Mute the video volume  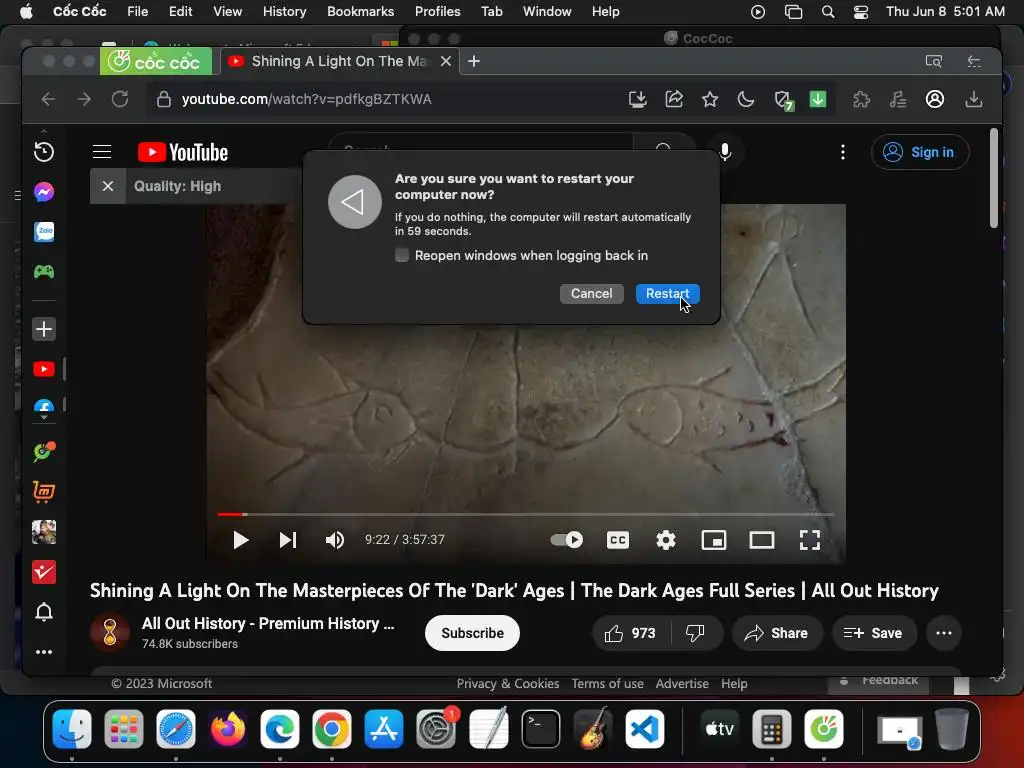(x=335, y=540)
